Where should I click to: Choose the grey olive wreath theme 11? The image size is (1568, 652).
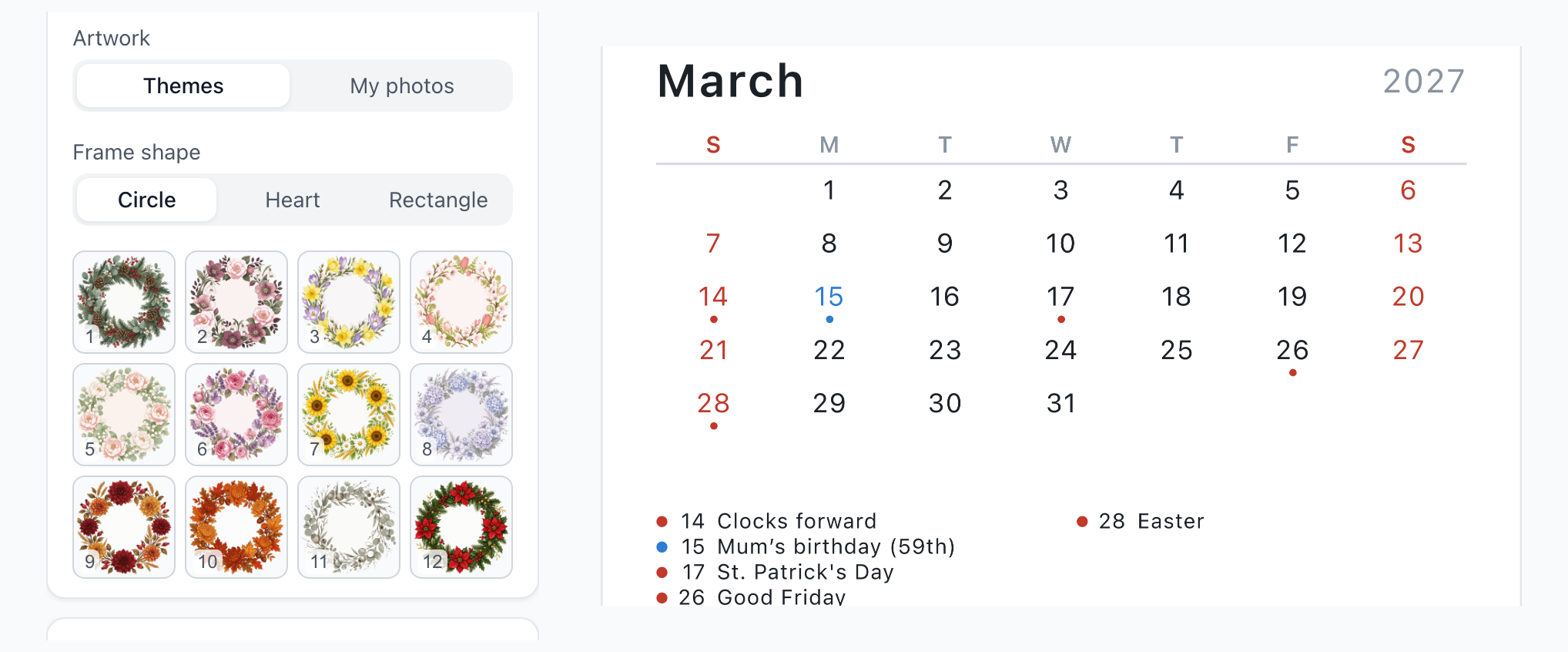coord(349,527)
